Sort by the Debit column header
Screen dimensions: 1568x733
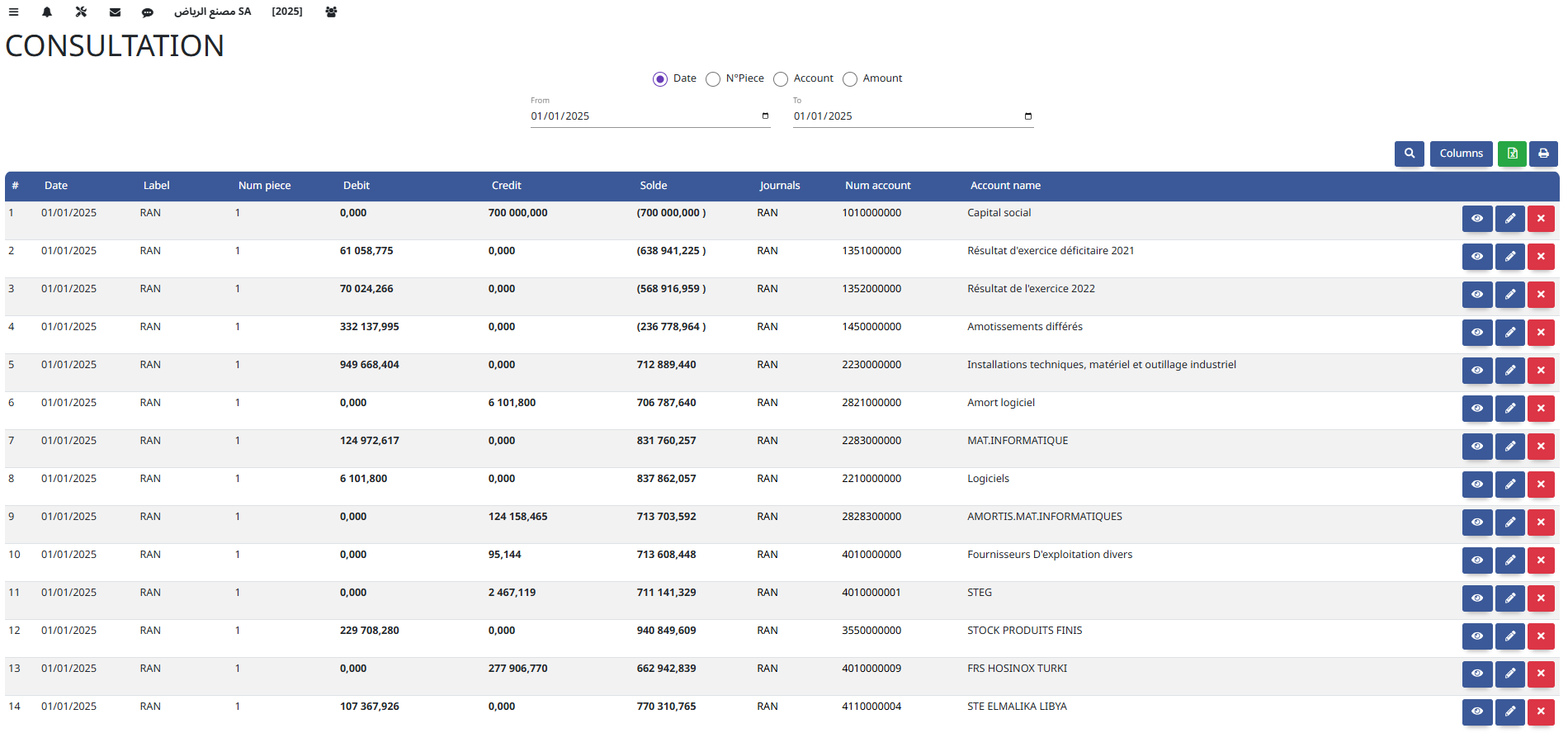[357, 186]
